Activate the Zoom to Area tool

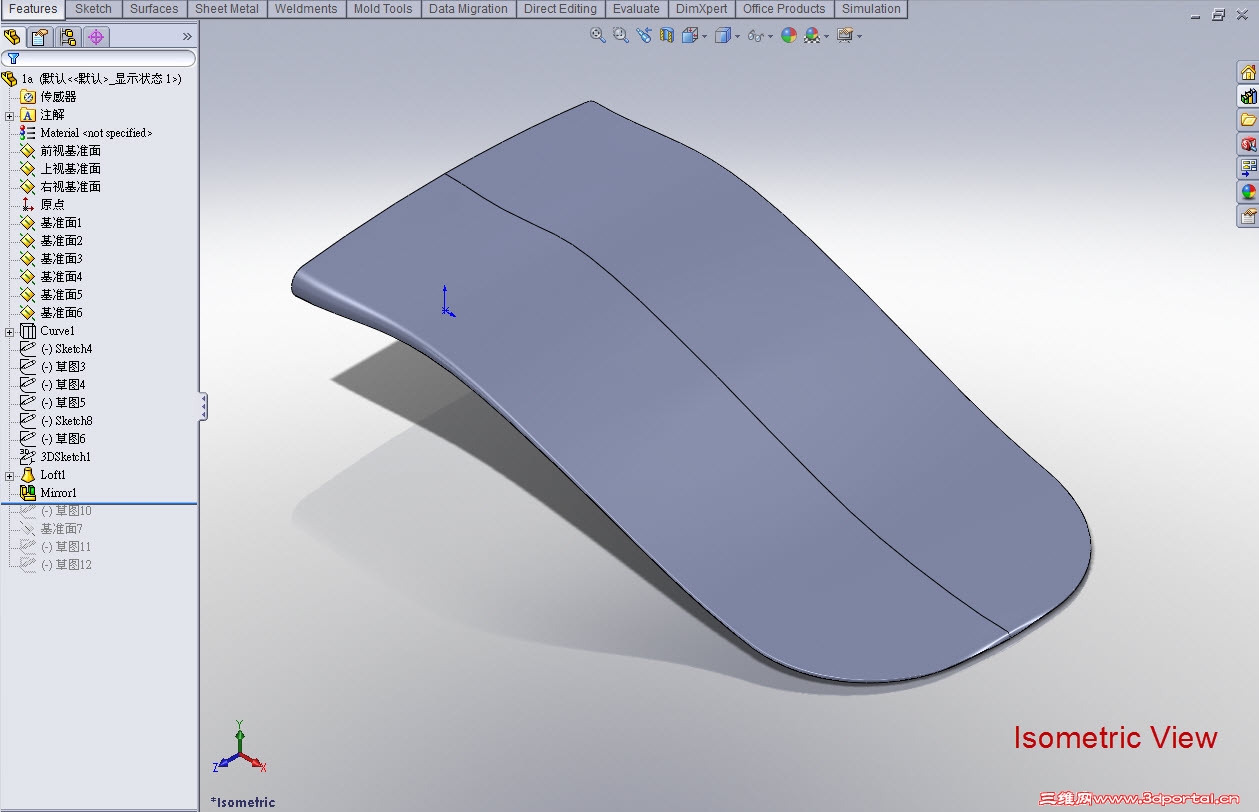coord(620,35)
